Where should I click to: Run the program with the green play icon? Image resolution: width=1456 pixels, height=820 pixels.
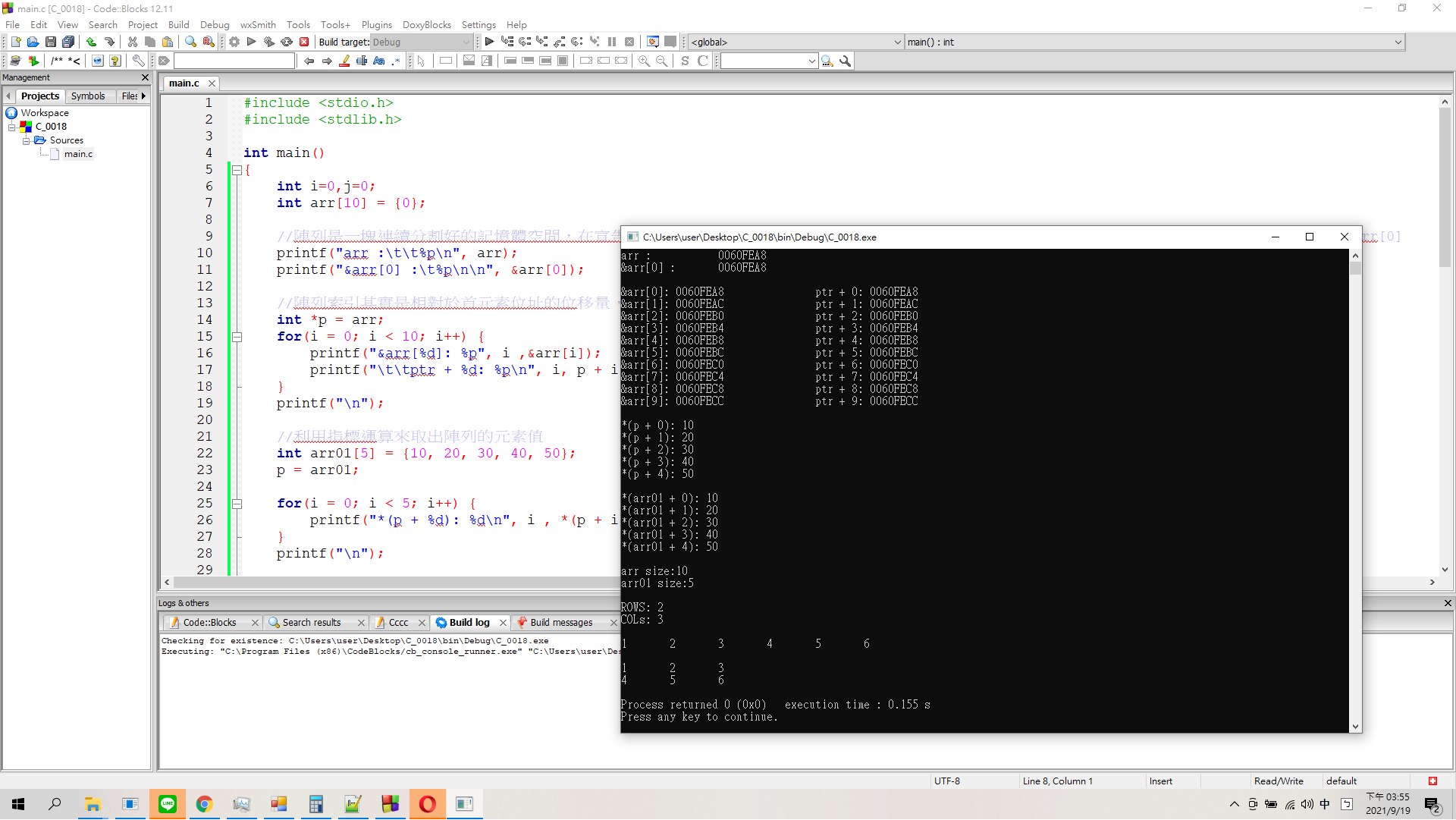(x=252, y=42)
